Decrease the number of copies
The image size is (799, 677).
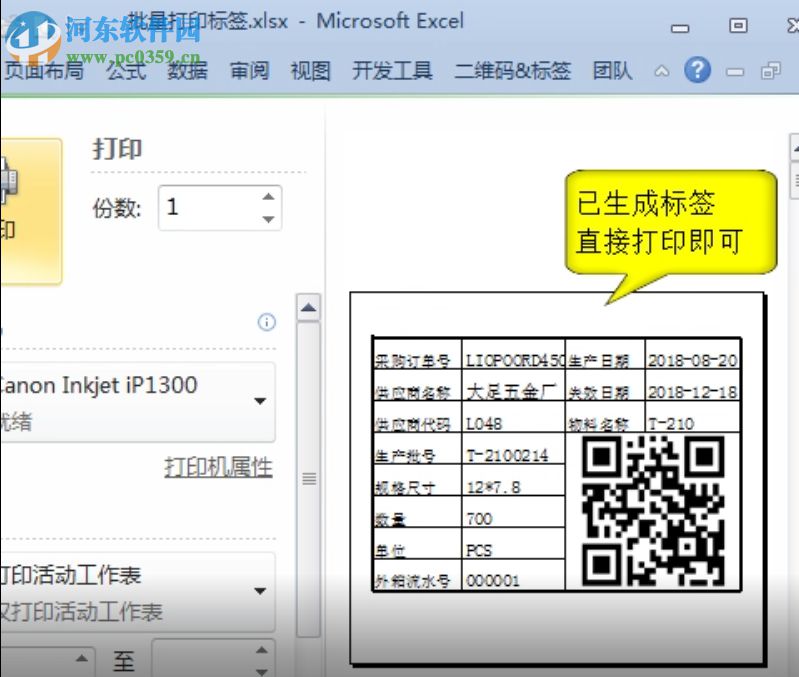(269, 220)
